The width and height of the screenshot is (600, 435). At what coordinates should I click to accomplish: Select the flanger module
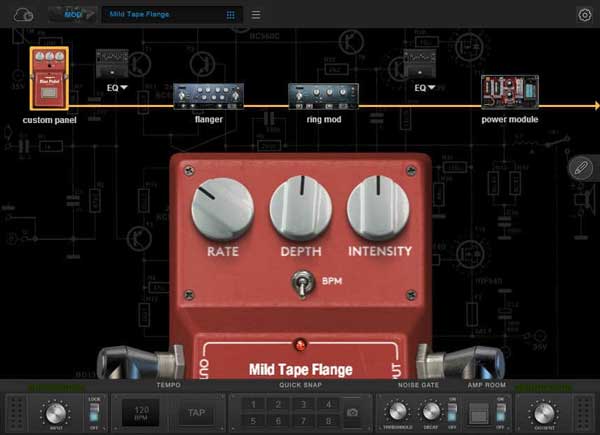209,96
